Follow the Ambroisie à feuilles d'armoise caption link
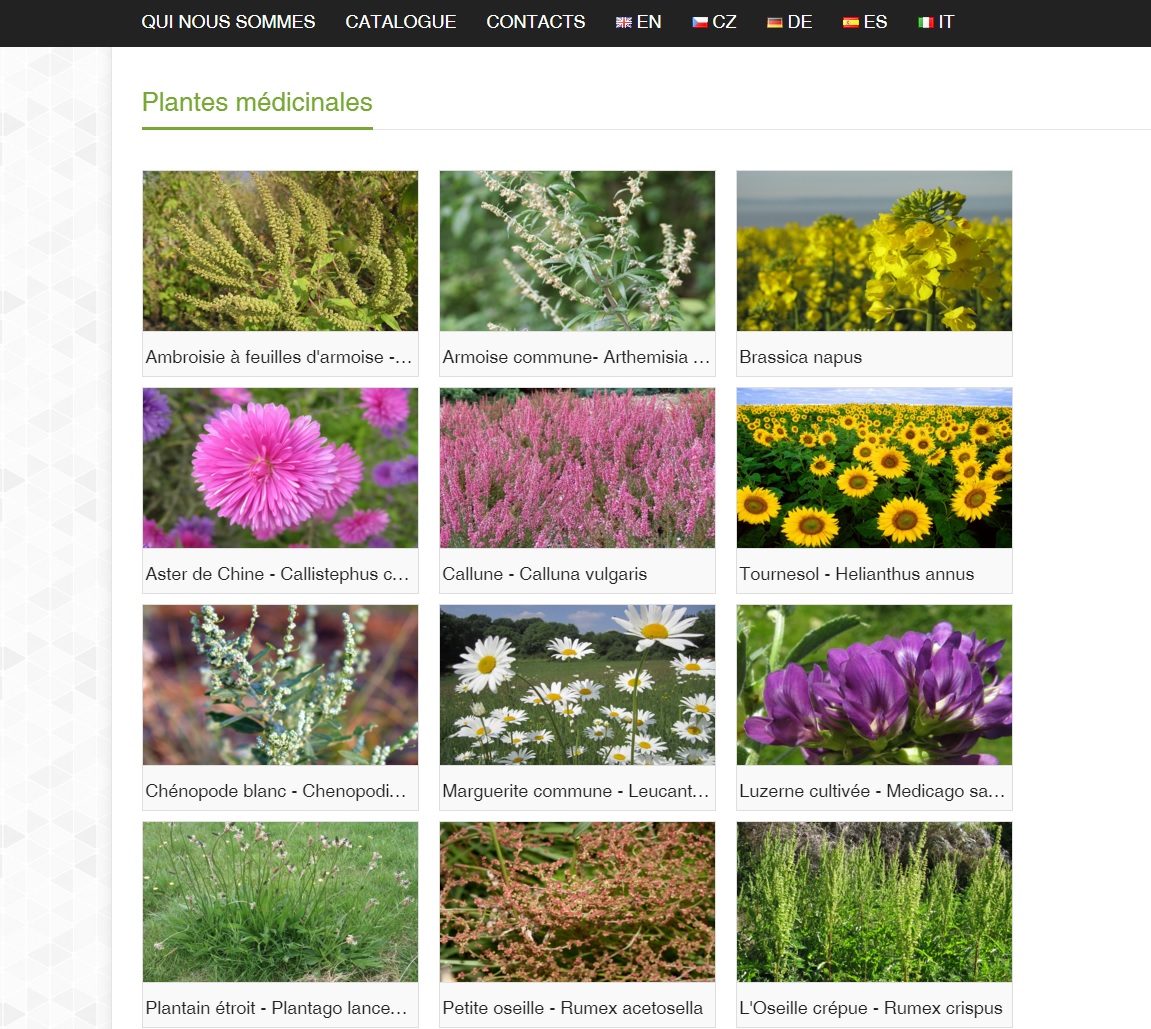This screenshot has height=1029, width=1151. [279, 357]
